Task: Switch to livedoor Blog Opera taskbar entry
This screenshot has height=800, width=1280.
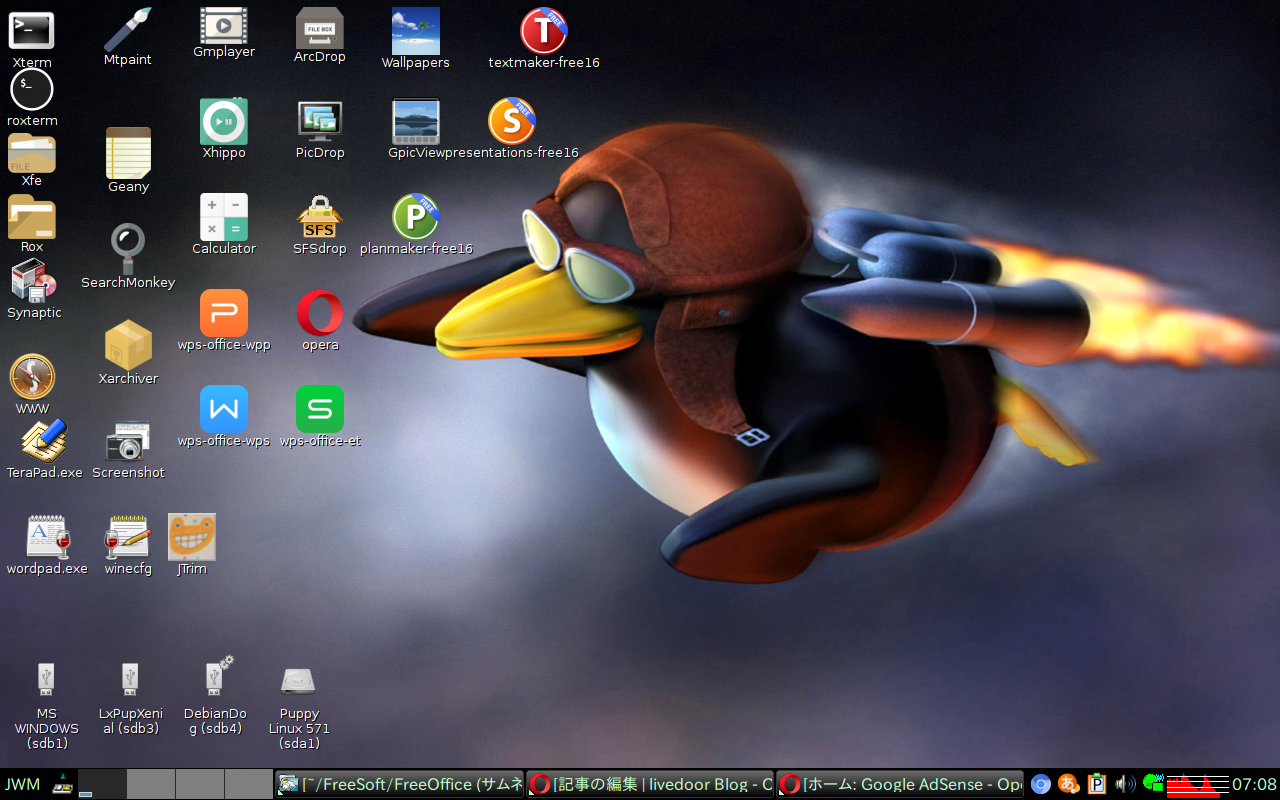Action: [x=651, y=784]
